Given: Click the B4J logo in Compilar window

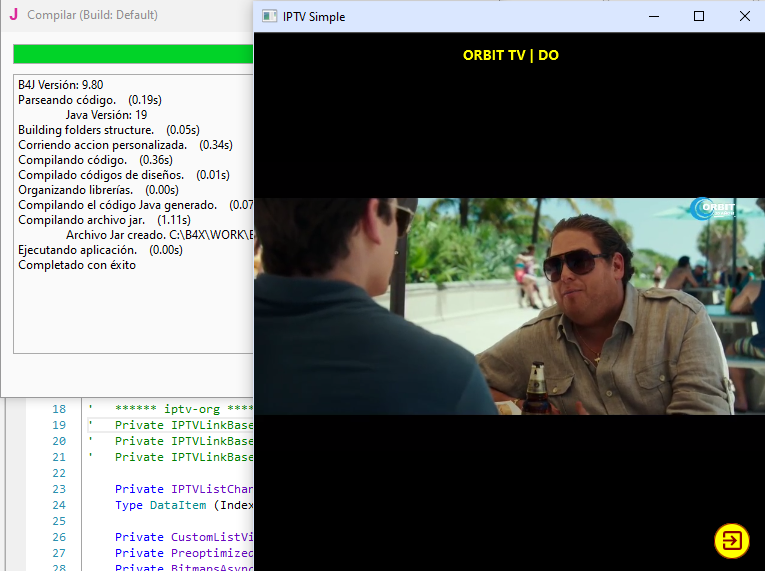Looking at the screenshot, I should (x=14, y=15).
